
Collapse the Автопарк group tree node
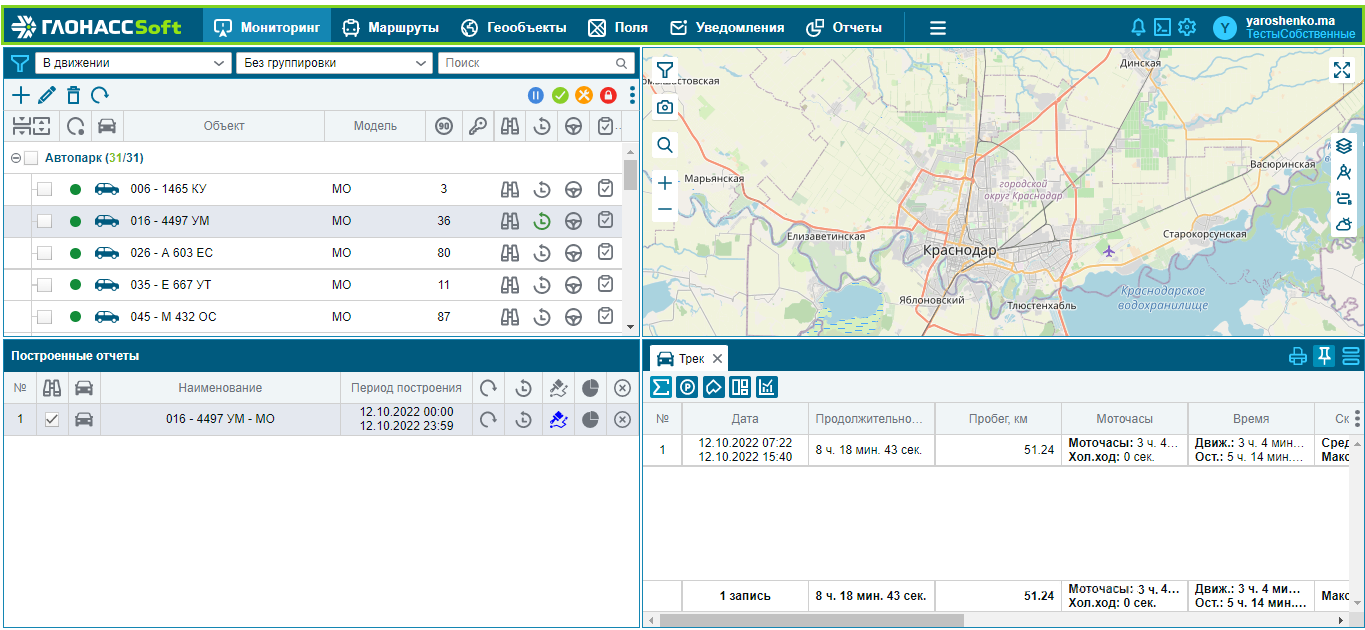click(x=16, y=158)
